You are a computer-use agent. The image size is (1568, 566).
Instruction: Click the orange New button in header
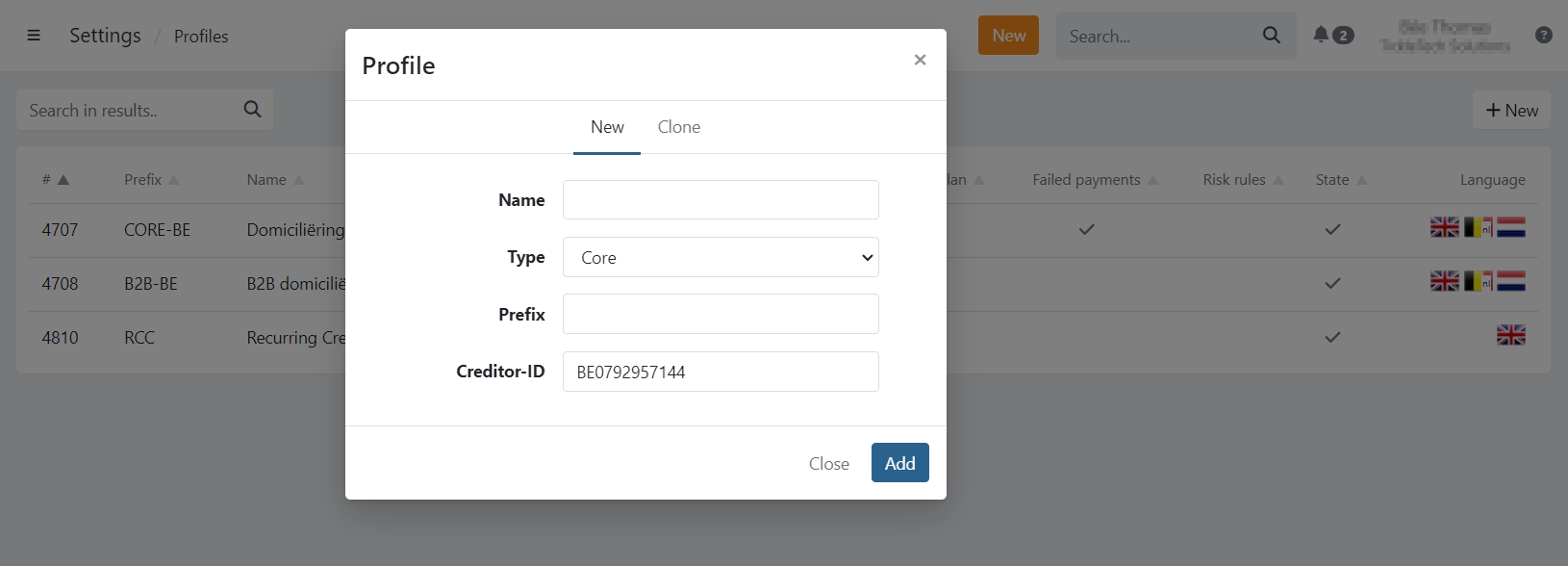pos(1008,36)
